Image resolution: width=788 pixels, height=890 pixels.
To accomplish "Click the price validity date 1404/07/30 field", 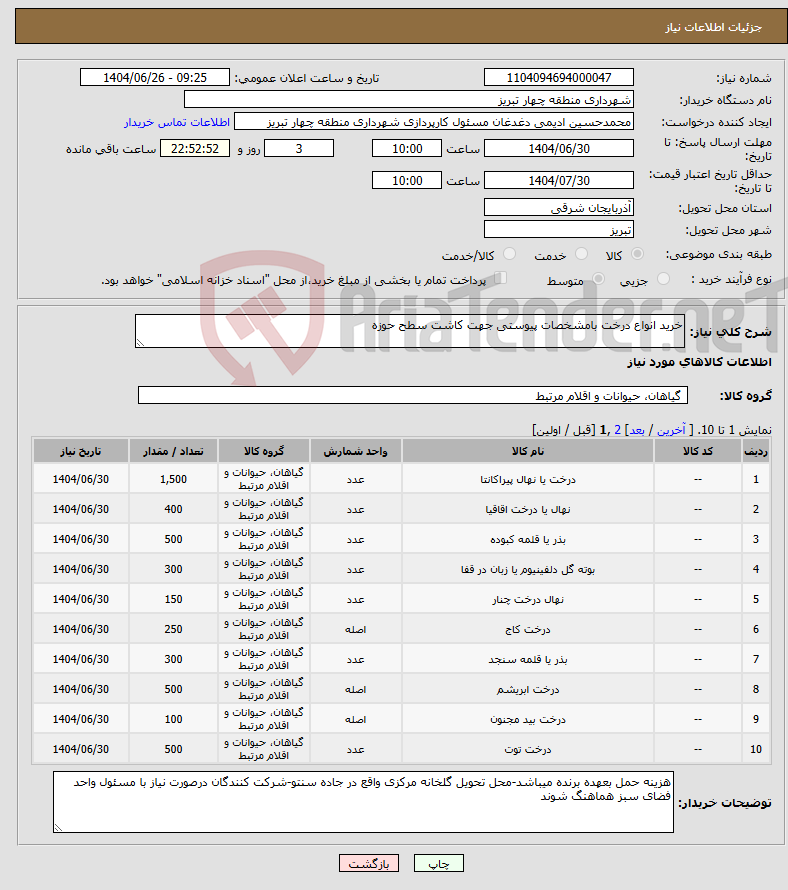I will coord(559,180).
